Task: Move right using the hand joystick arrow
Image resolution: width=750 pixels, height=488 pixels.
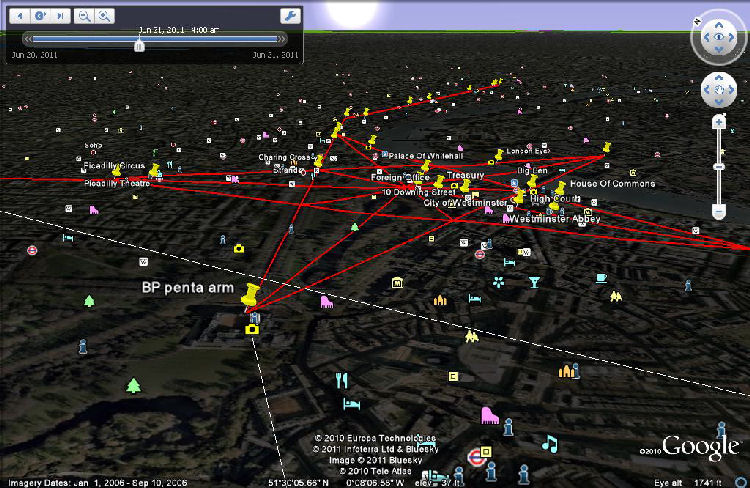Action: [731, 89]
